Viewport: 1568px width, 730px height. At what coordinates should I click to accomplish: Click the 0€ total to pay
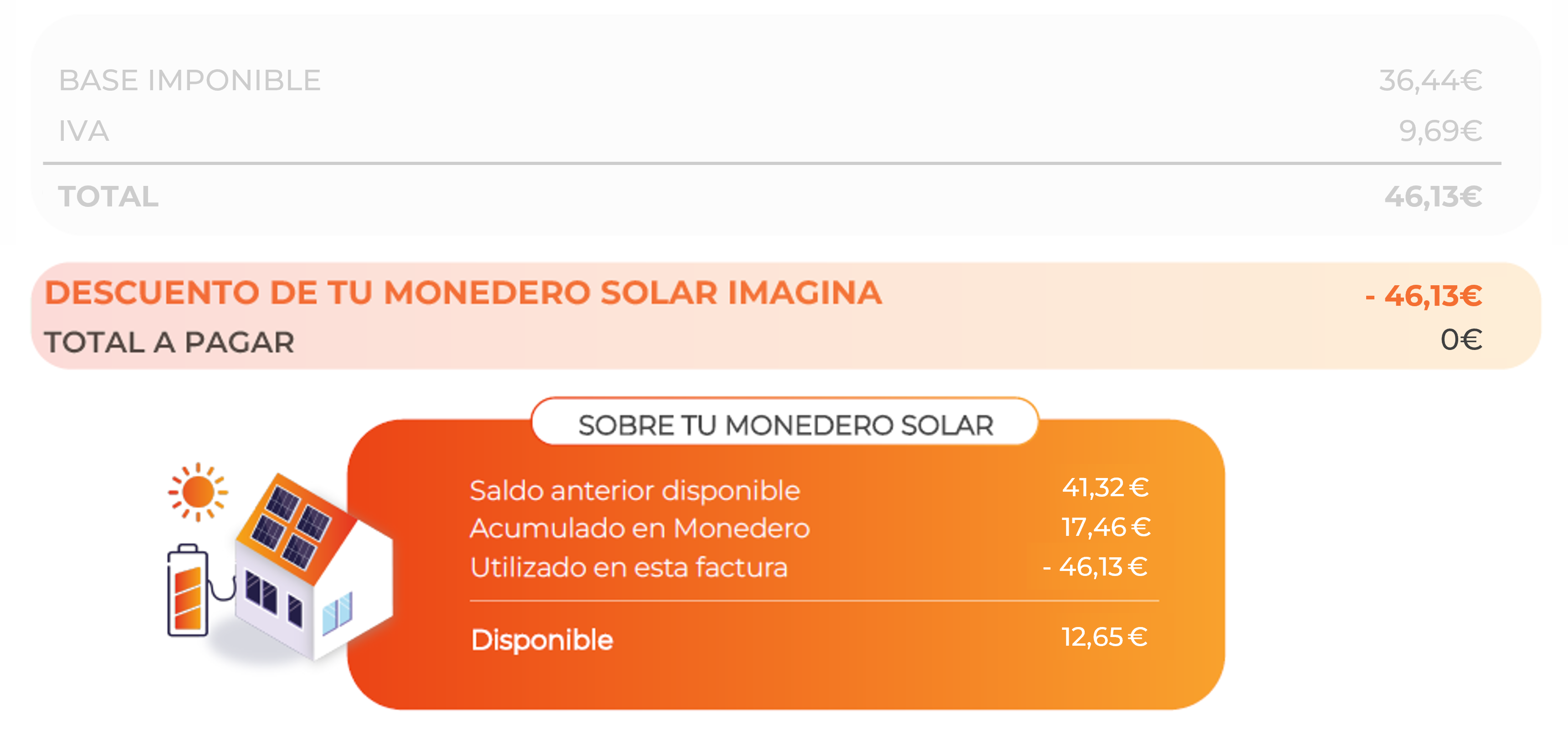tap(1461, 340)
